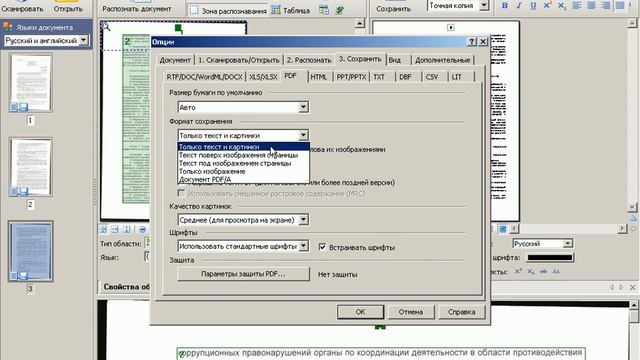The image size is (640, 360).
Task: Click the Языки документа icon
Action: click(x=8, y=27)
